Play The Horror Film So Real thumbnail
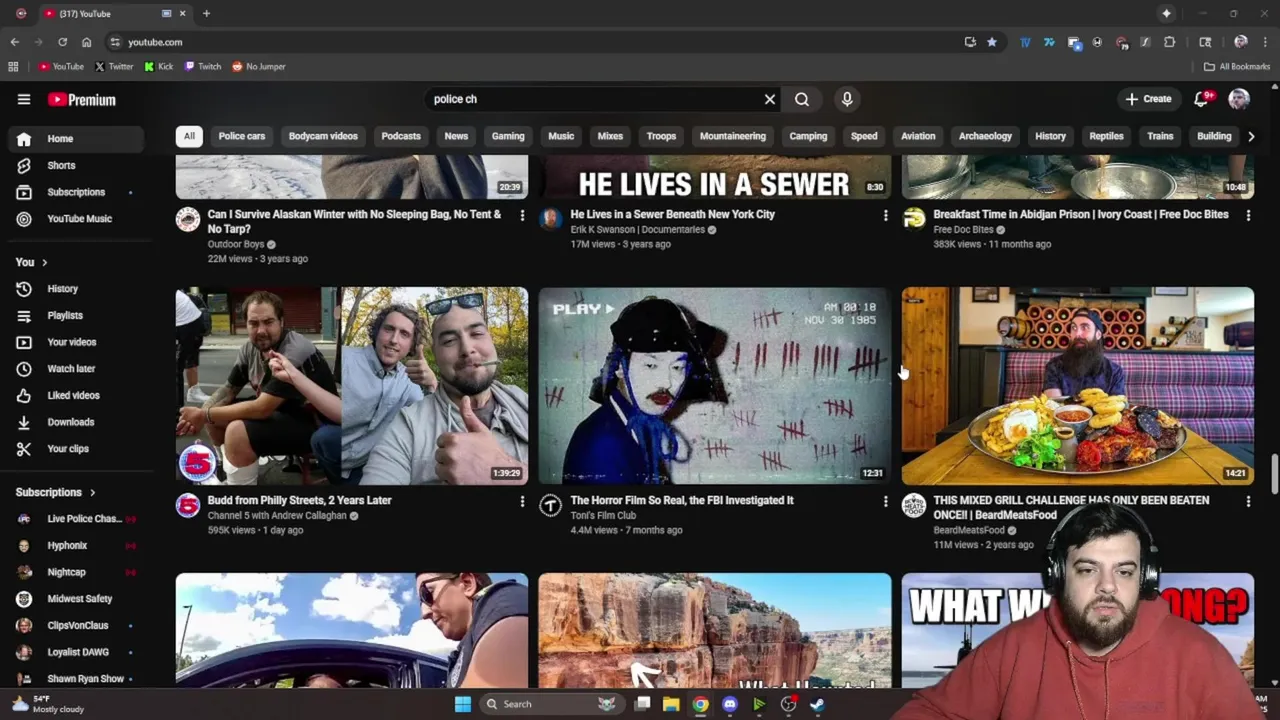Viewport: 1280px width, 720px height. point(715,386)
